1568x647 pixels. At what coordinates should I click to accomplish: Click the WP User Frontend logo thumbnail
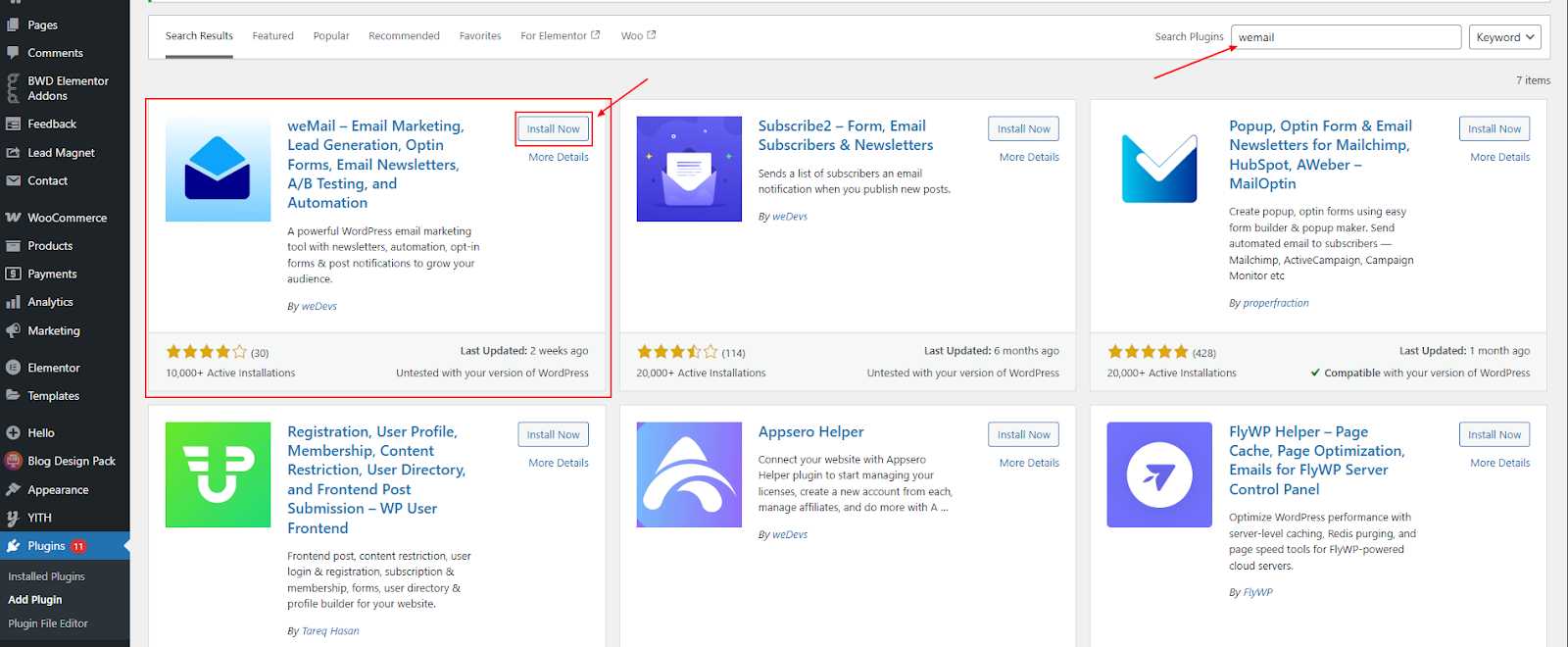[x=218, y=474]
